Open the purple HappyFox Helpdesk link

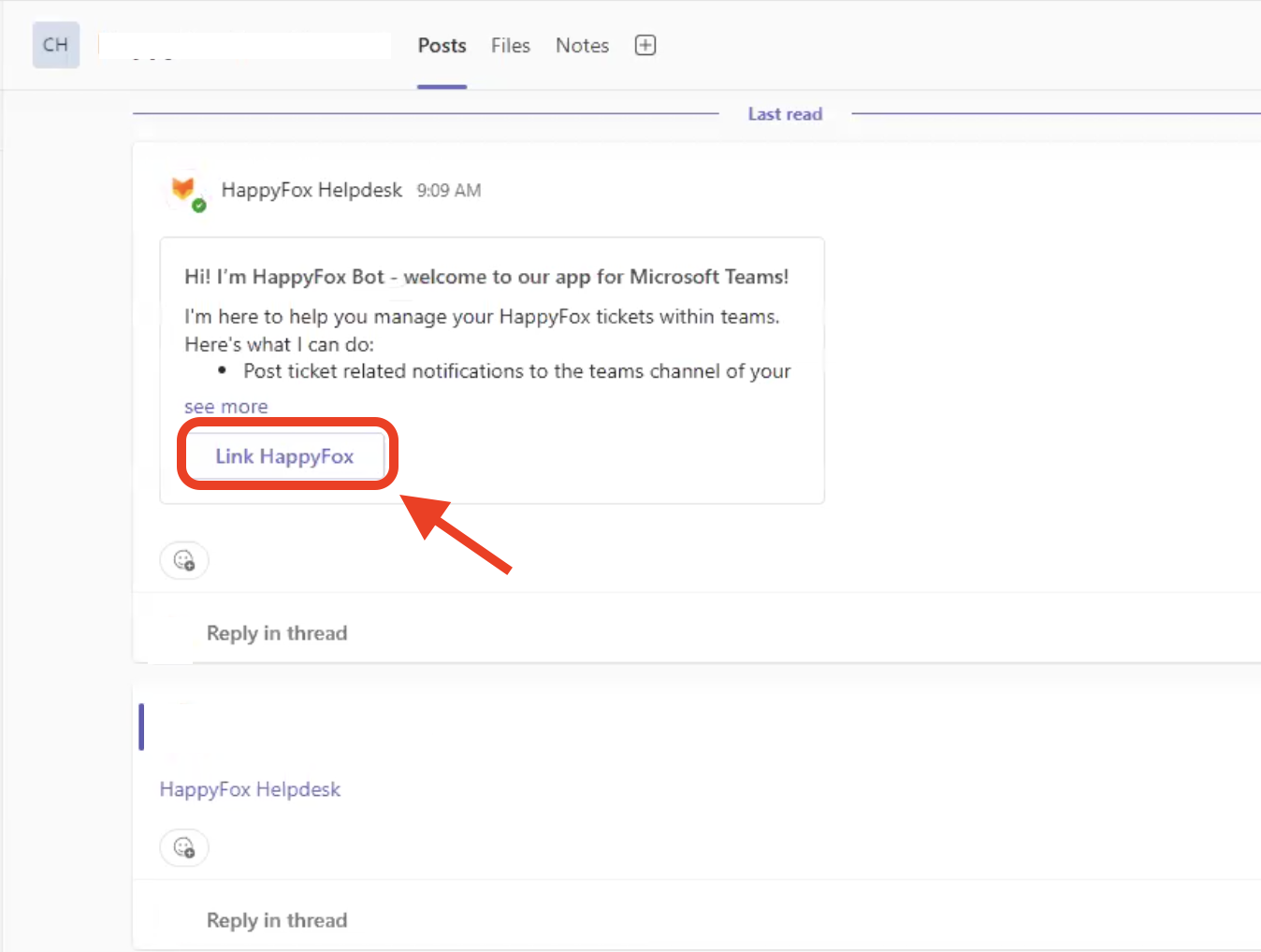coord(250,789)
